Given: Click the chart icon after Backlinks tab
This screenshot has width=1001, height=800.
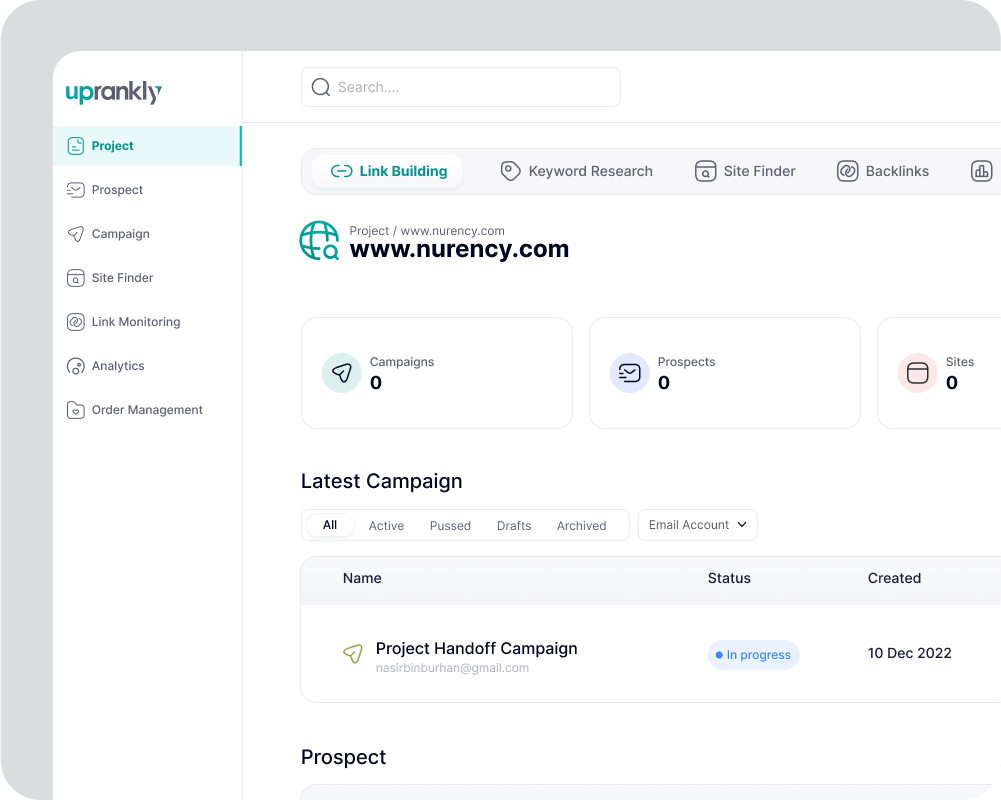Looking at the screenshot, I should click(981, 171).
